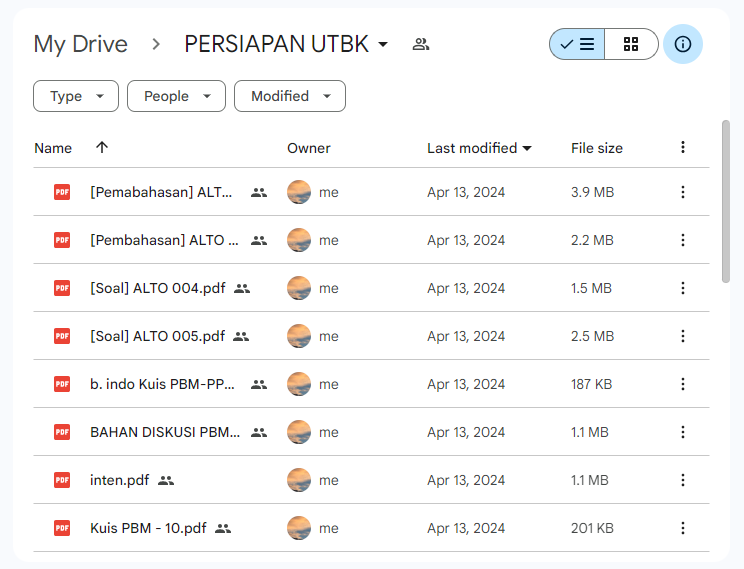Click file size 187 KB

(592, 384)
